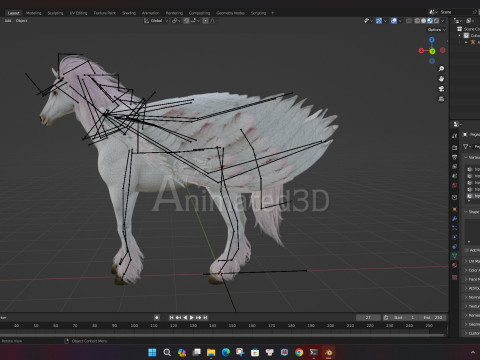Jump to the timeline start

171,318
